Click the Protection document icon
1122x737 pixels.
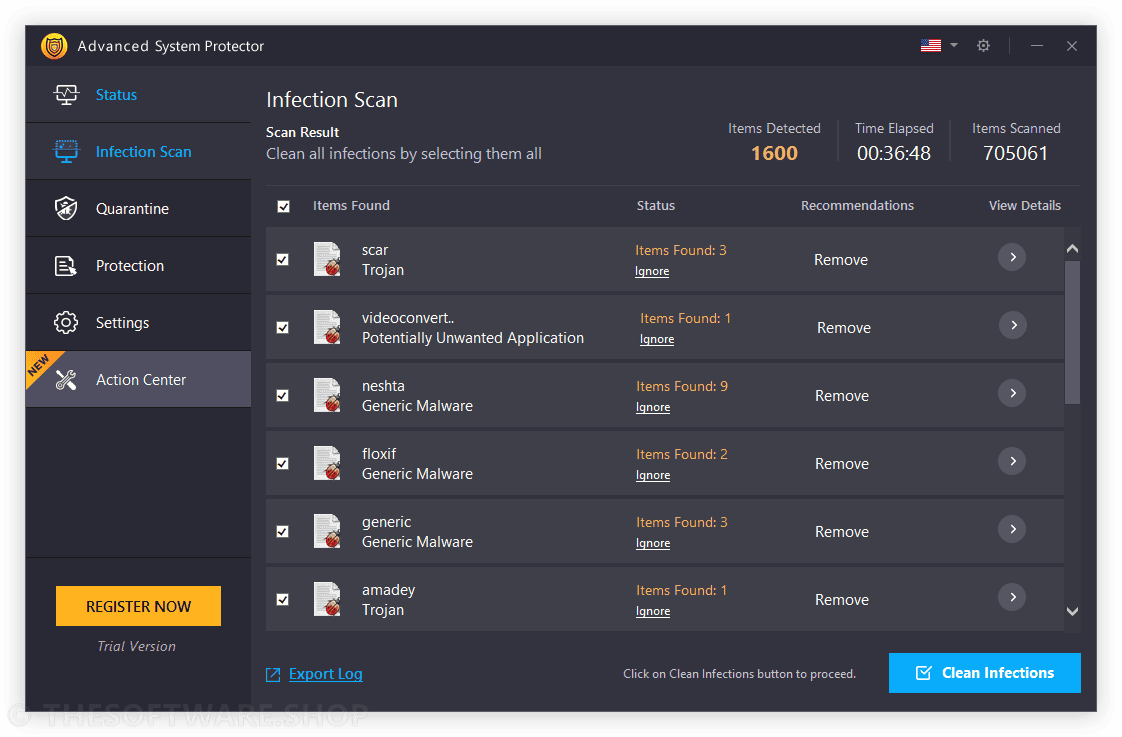(66, 265)
